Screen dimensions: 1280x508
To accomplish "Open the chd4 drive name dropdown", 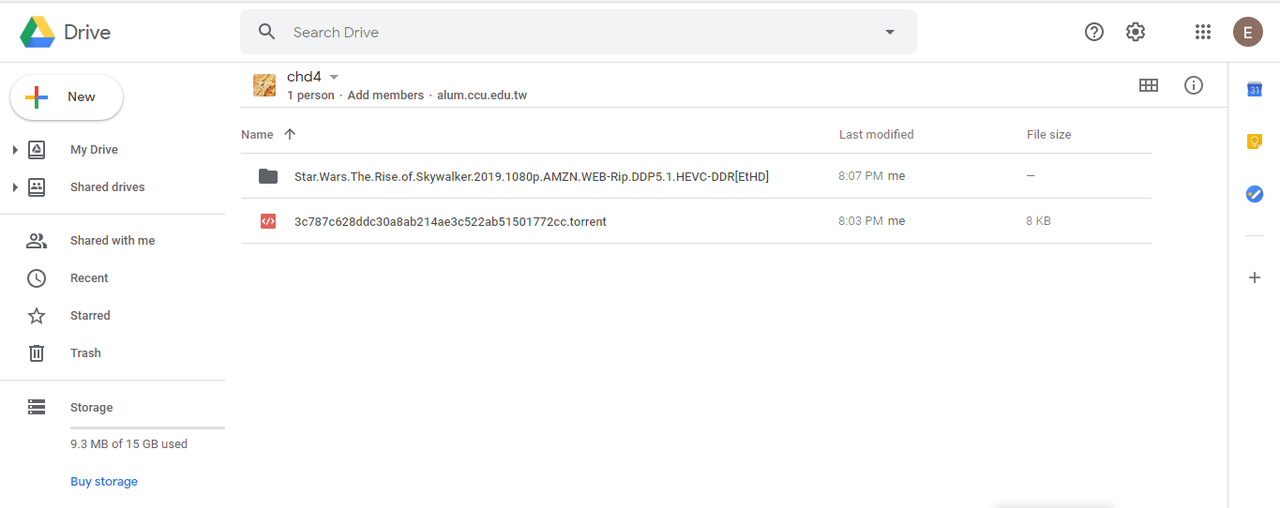I will coord(334,77).
